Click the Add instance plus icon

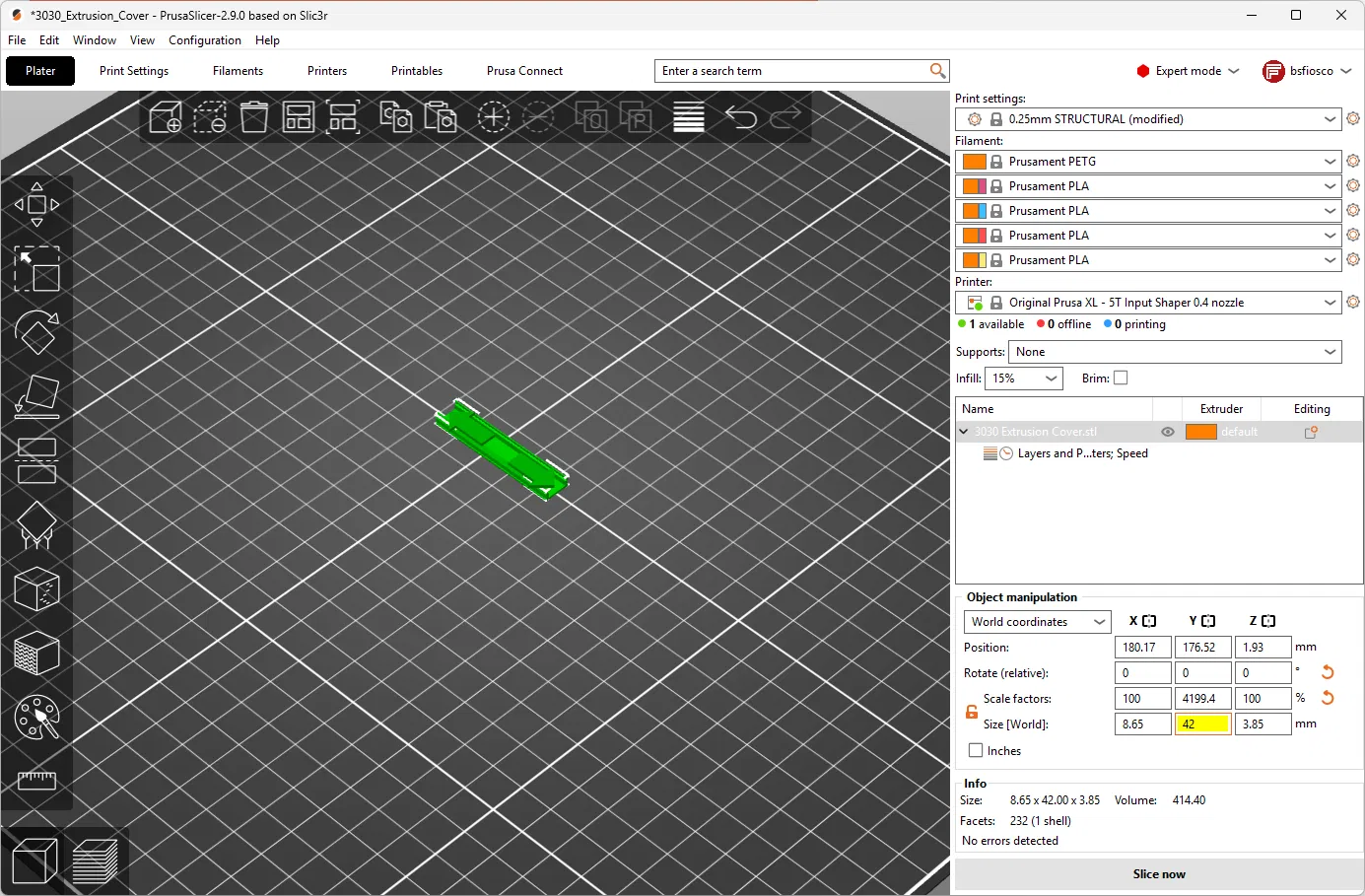pyautogui.click(x=494, y=117)
